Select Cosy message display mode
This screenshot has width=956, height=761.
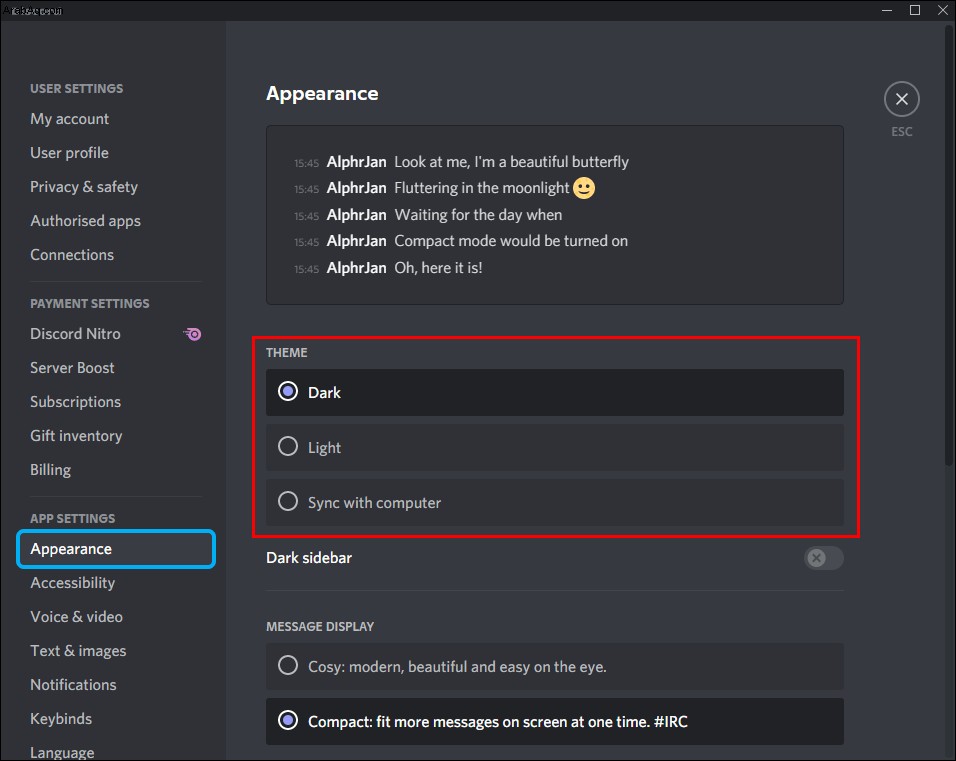554,666
